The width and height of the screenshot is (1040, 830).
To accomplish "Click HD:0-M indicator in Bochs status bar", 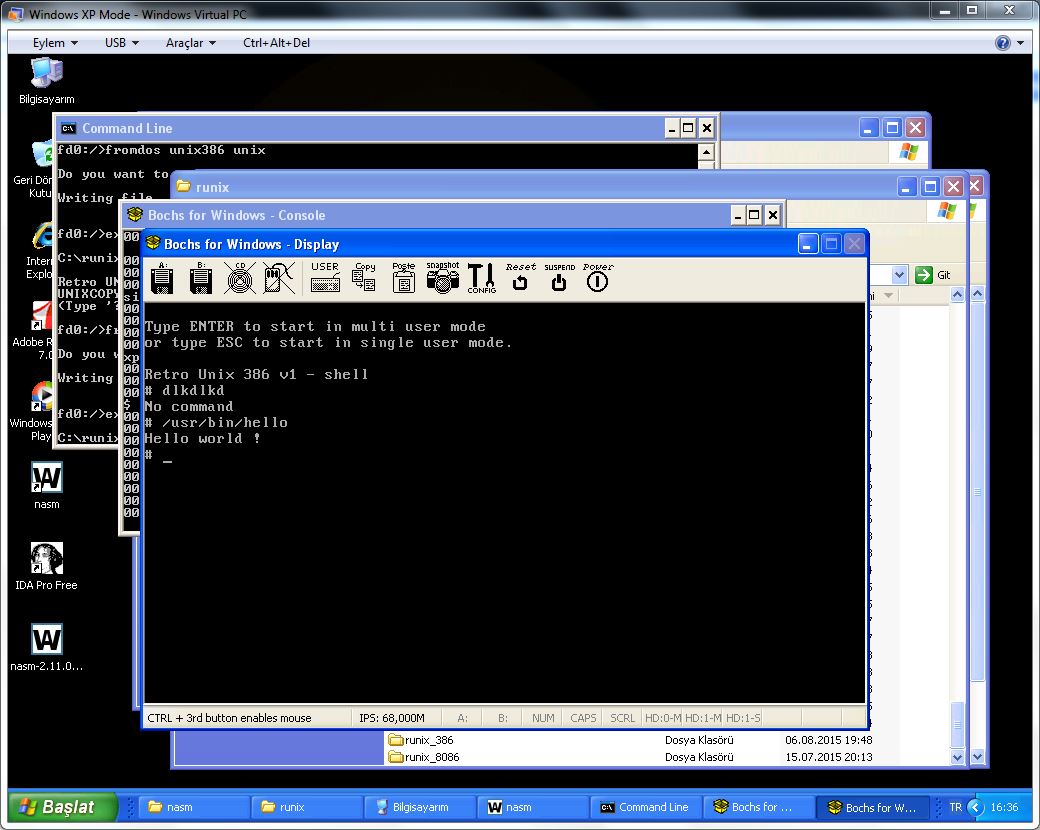I will click(663, 718).
